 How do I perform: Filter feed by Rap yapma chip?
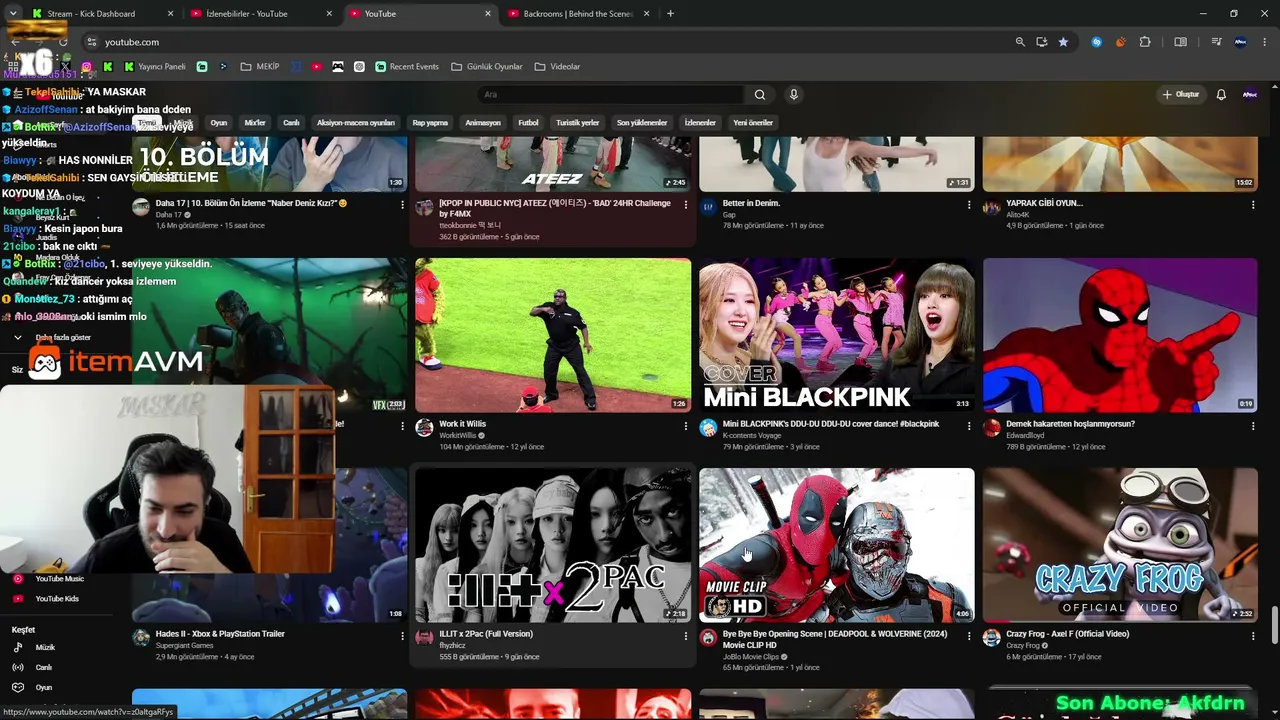point(430,123)
